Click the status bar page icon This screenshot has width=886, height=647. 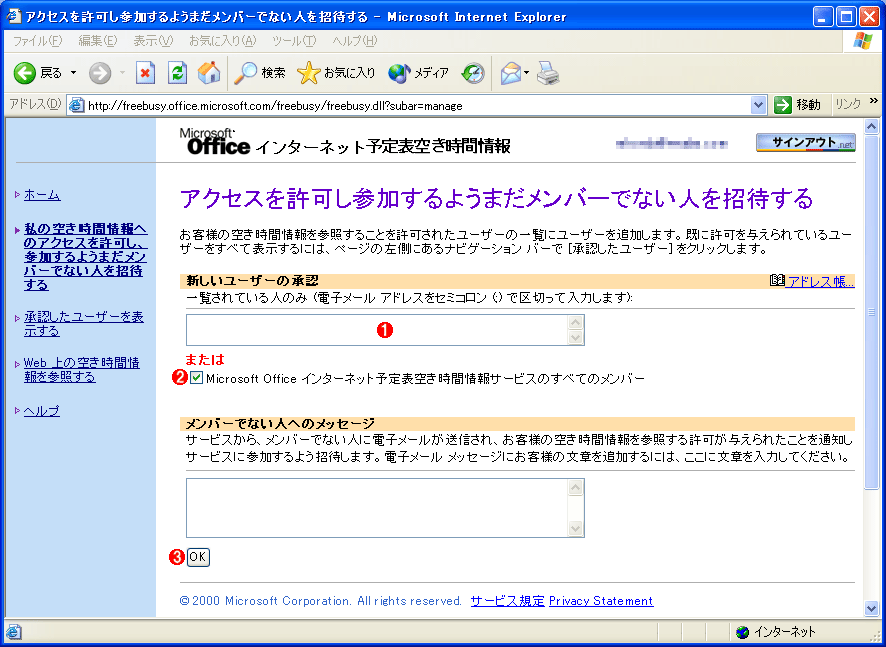(14, 632)
